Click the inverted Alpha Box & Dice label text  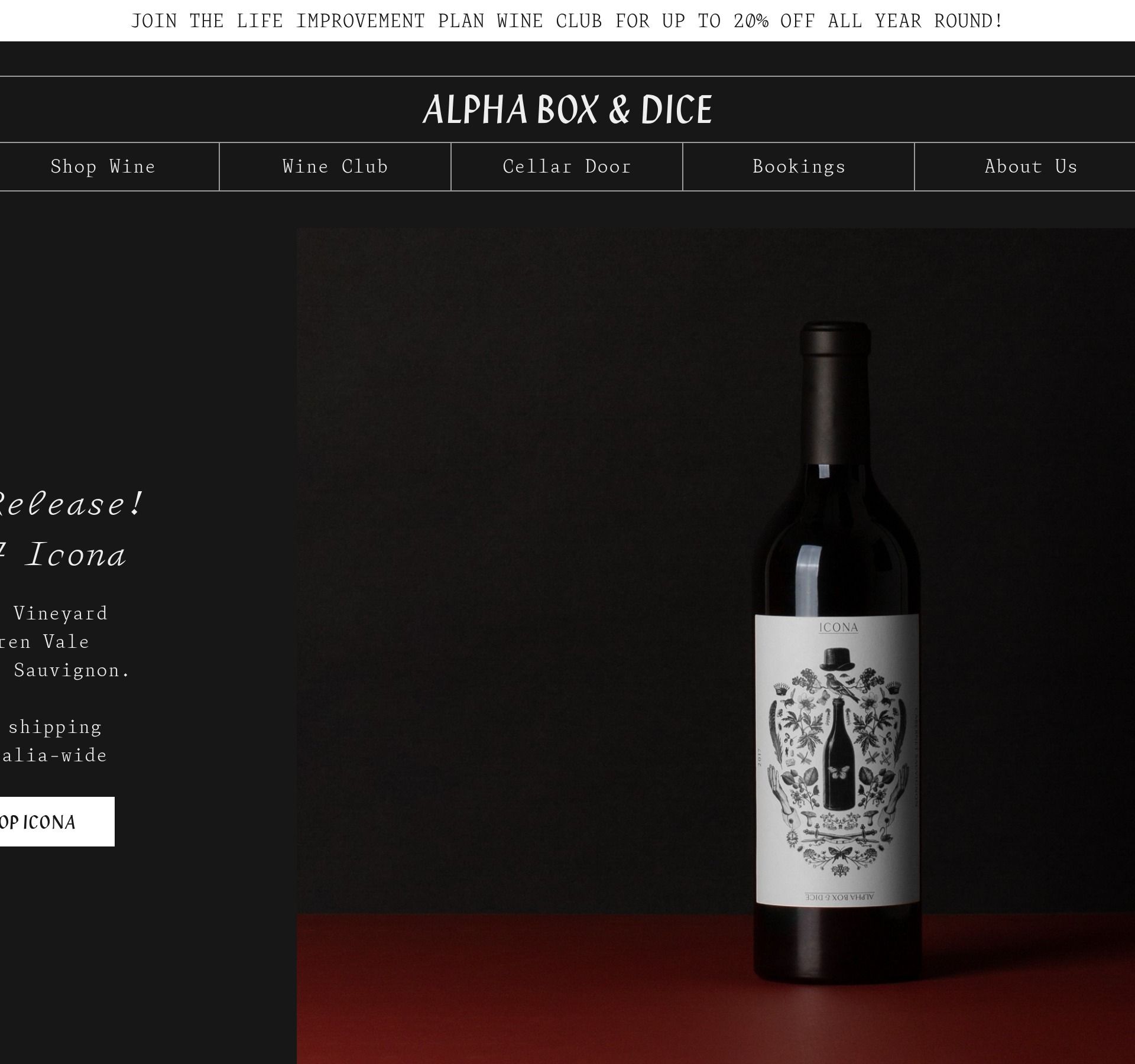pos(839,897)
